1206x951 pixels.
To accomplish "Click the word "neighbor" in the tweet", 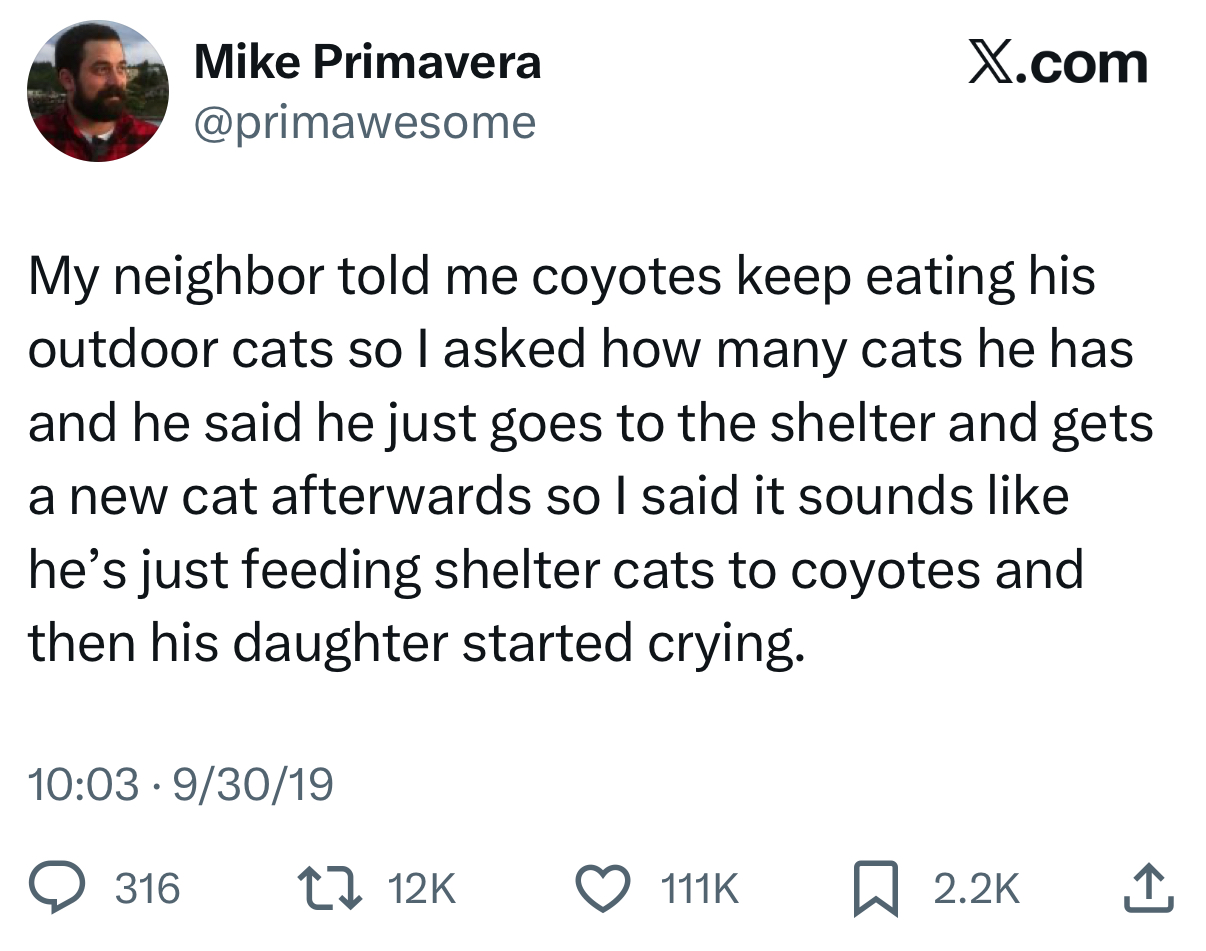I will pyautogui.click(x=197, y=277).
